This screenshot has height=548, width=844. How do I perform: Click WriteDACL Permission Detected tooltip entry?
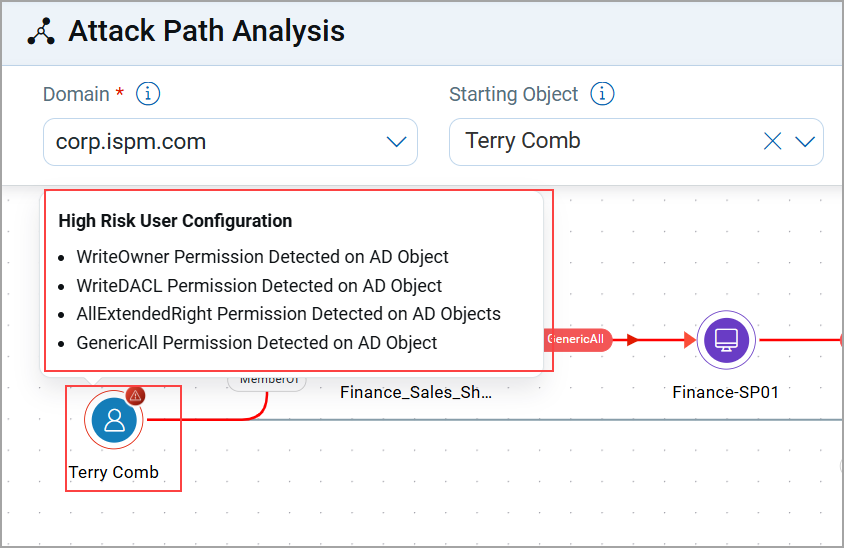[x=259, y=286]
